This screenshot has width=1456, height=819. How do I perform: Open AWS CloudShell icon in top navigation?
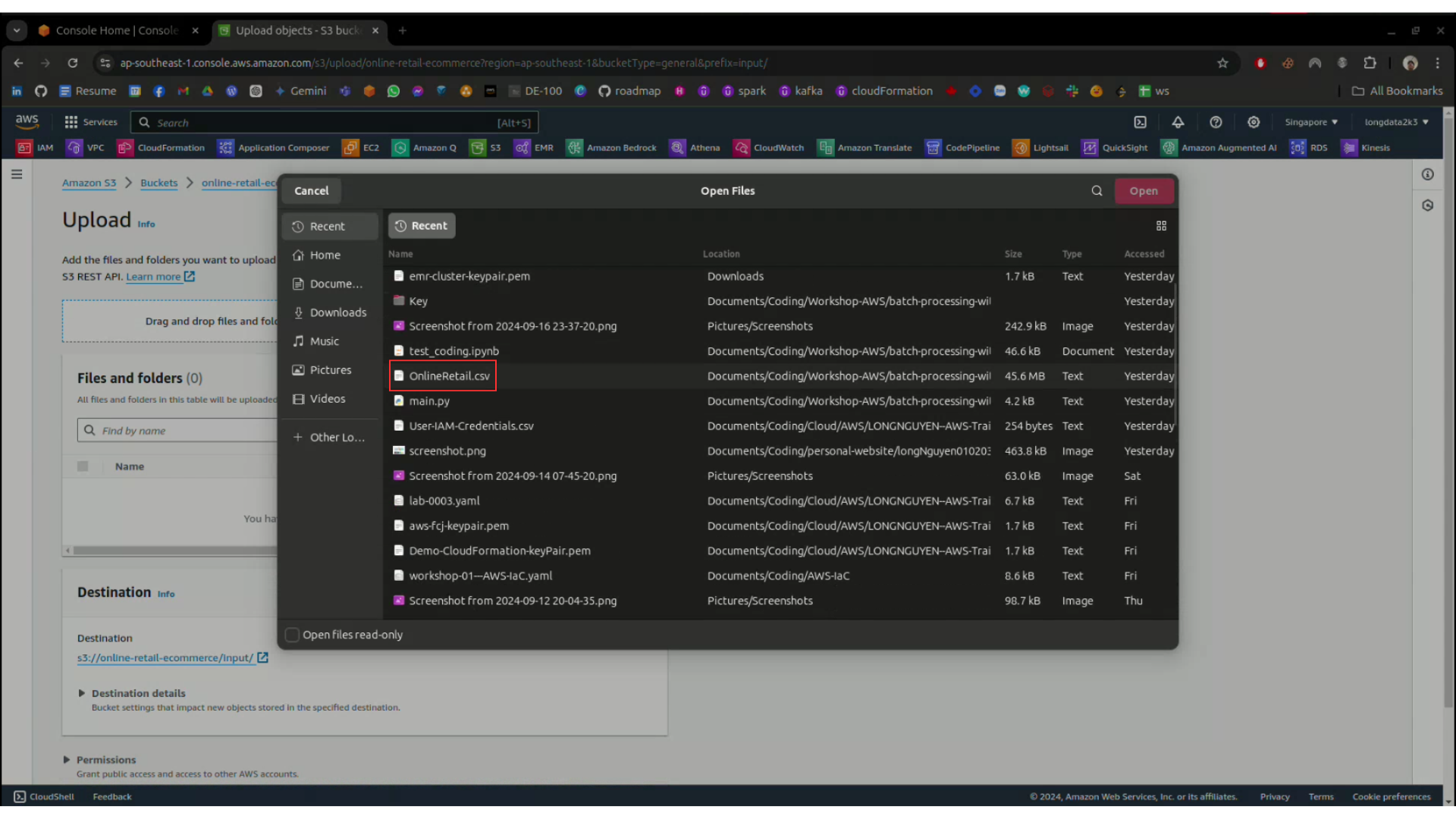[x=1140, y=122]
